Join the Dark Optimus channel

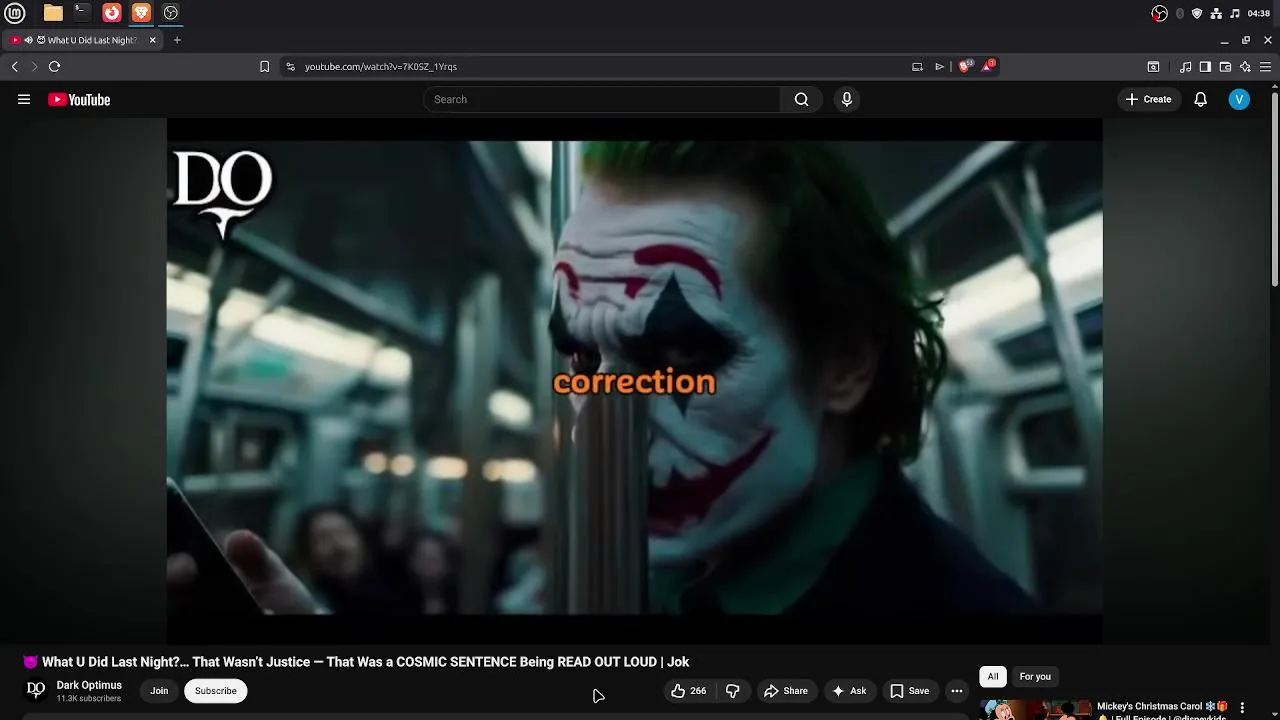click(159, 691)
